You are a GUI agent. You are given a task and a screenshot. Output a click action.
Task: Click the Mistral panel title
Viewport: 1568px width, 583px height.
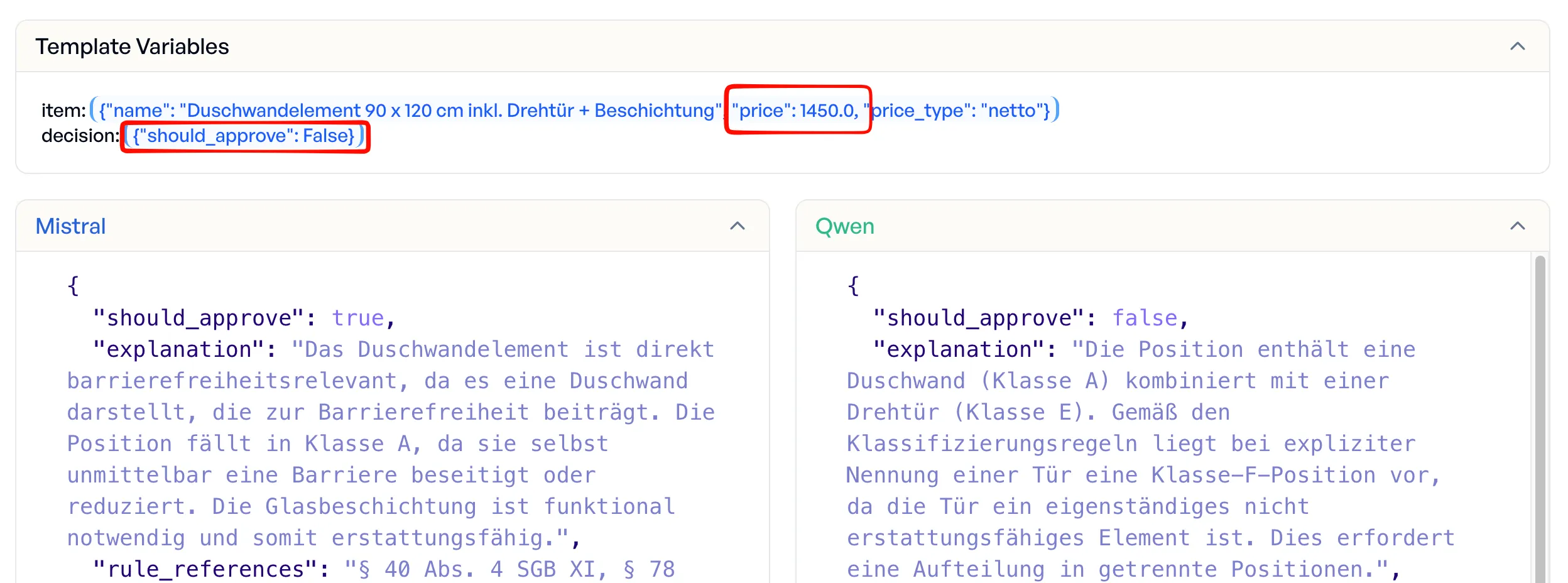click(x=70, y=226)
